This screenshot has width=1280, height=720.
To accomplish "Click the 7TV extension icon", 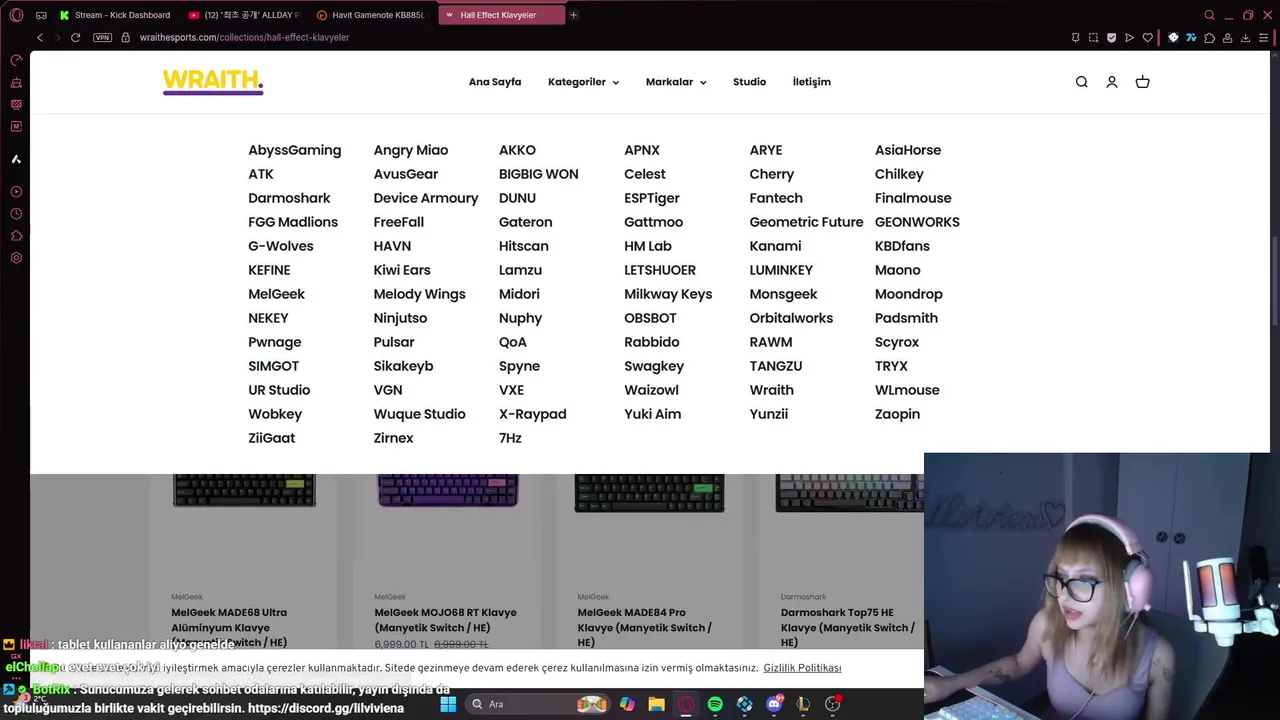I will [1191, 37].
